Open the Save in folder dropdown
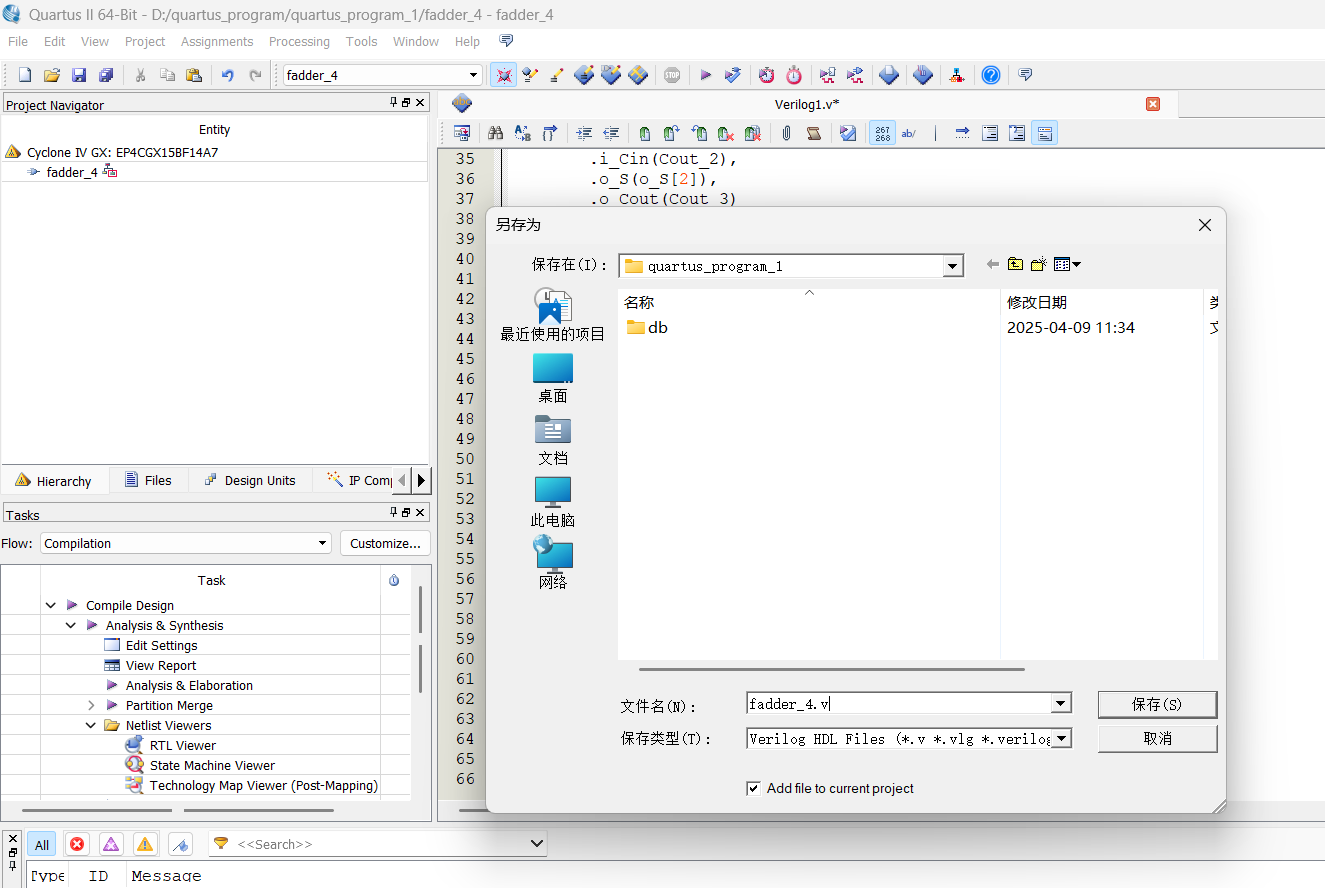Screen dimensions: 1325x888 point(953,266)
